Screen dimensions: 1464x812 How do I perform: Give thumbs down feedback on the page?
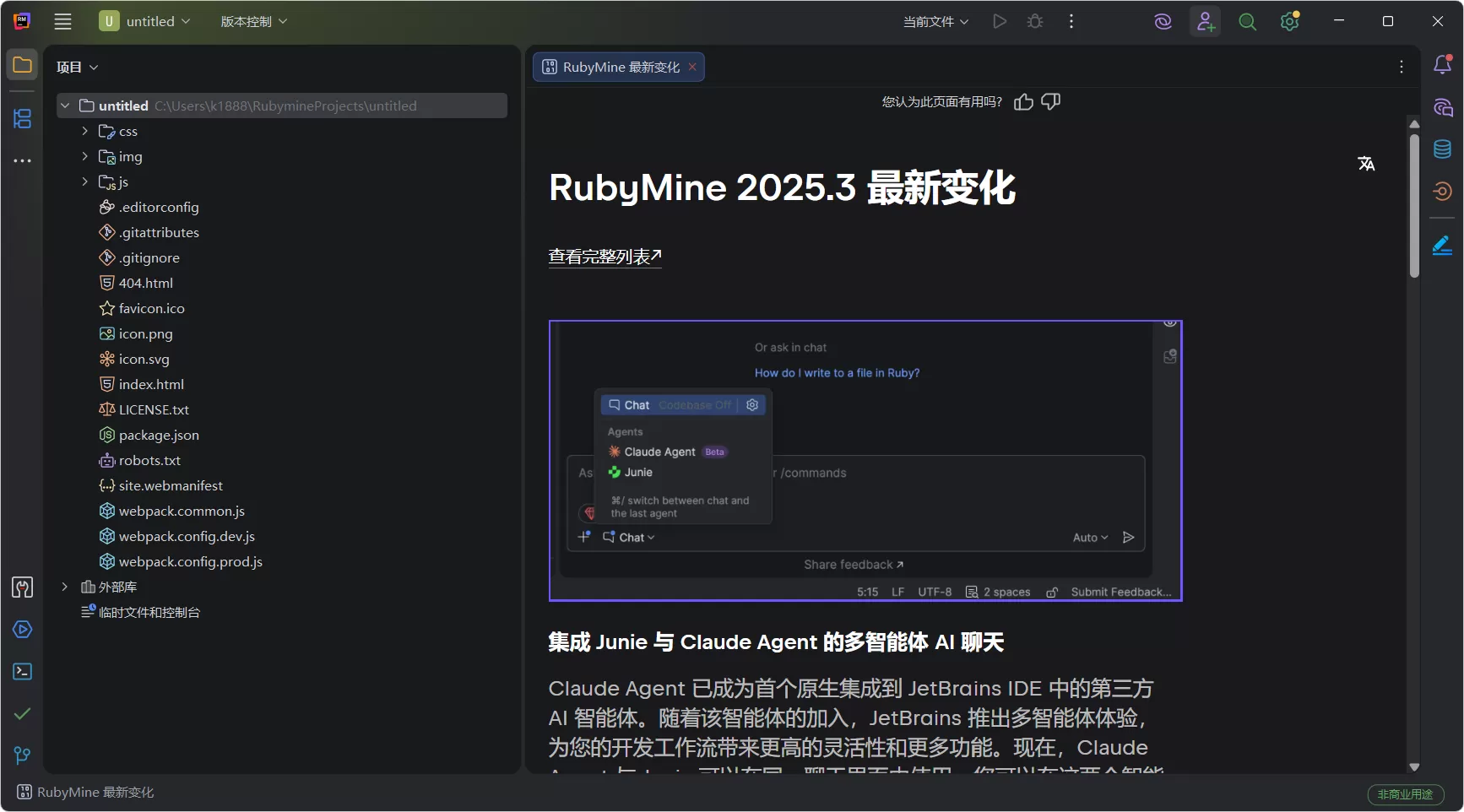coord(1050,101)
